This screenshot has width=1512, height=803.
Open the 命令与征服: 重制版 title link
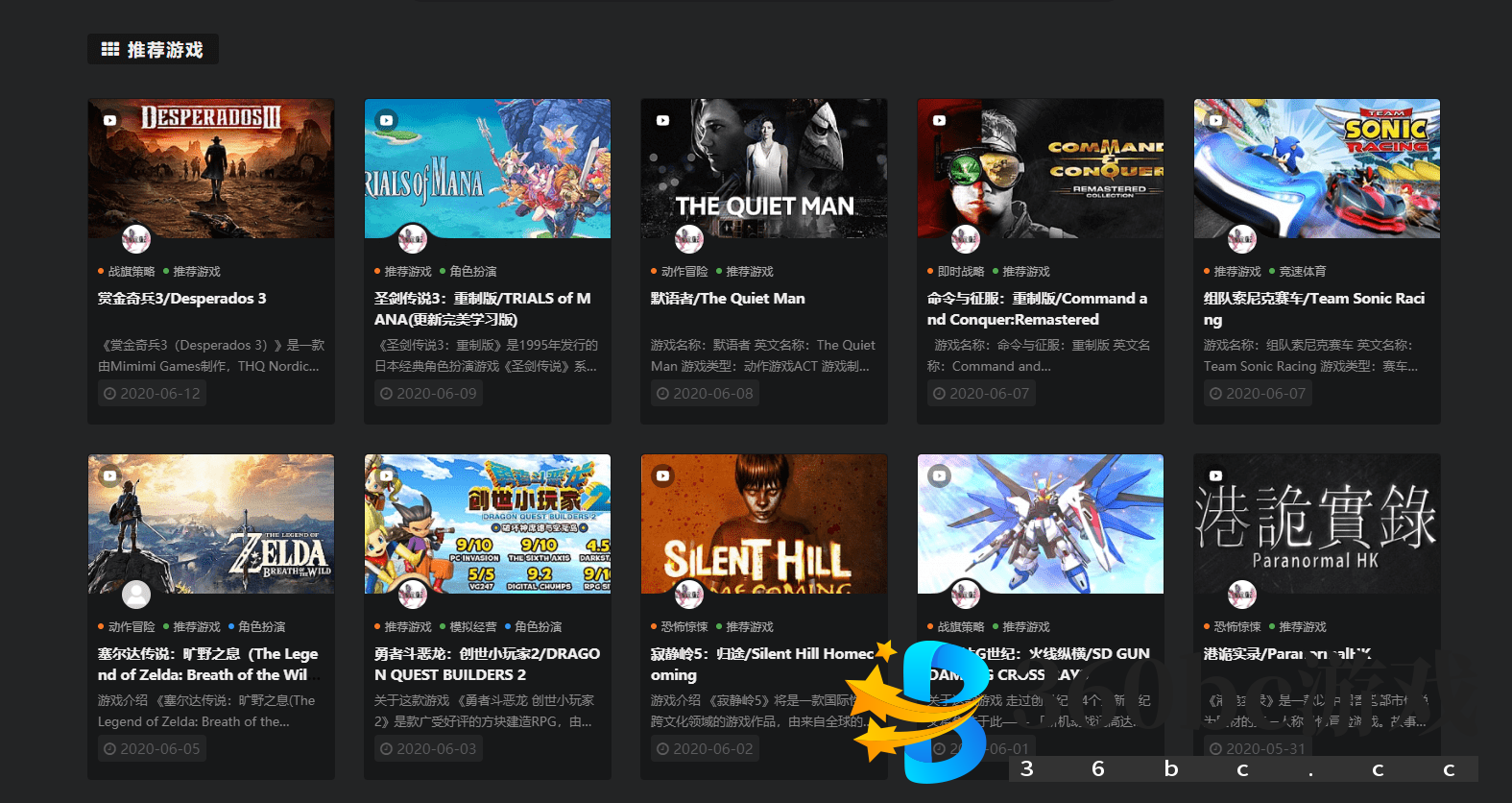point(1037,309)
